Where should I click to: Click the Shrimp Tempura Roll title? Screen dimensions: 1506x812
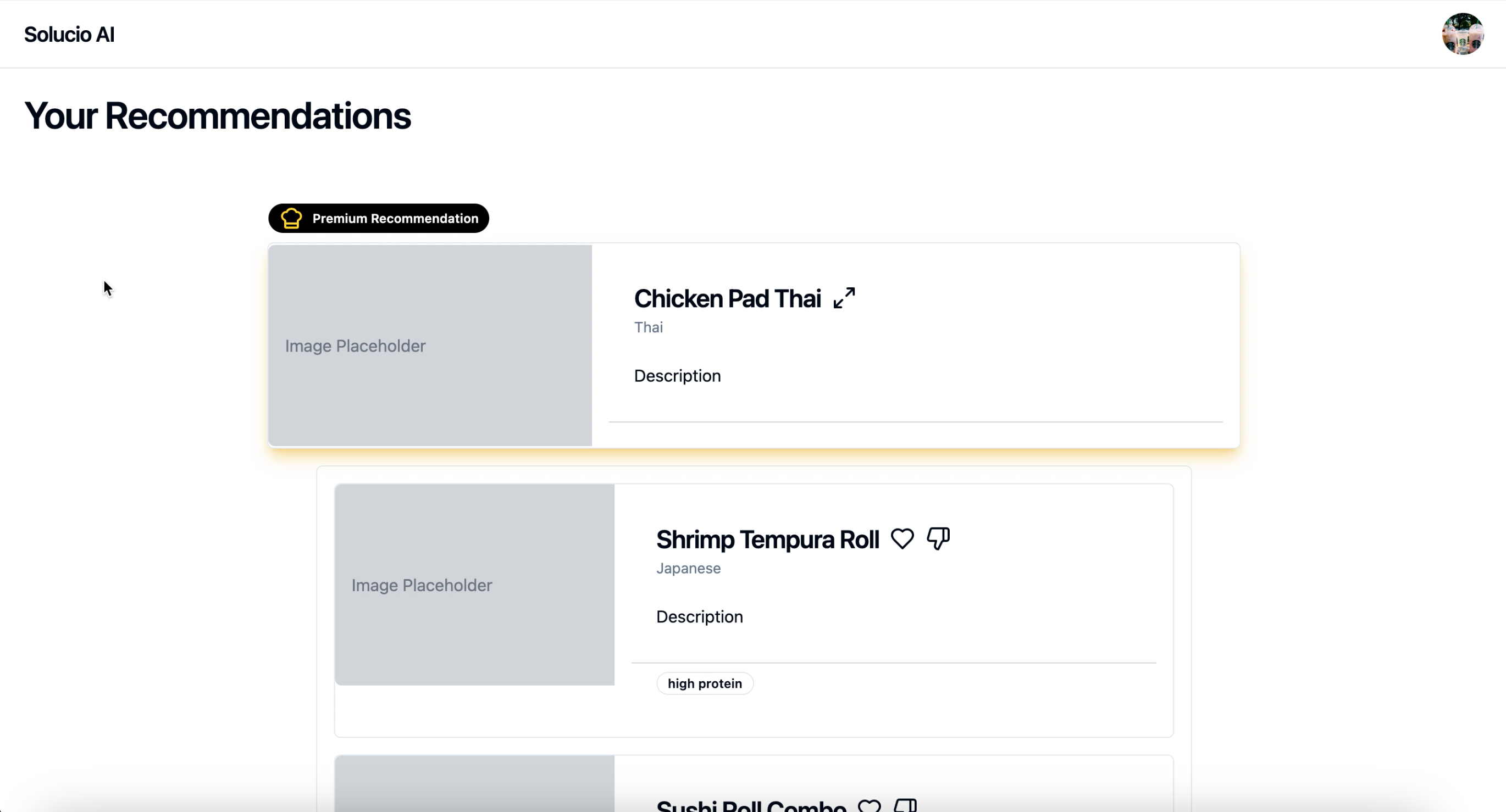point(767,539)
